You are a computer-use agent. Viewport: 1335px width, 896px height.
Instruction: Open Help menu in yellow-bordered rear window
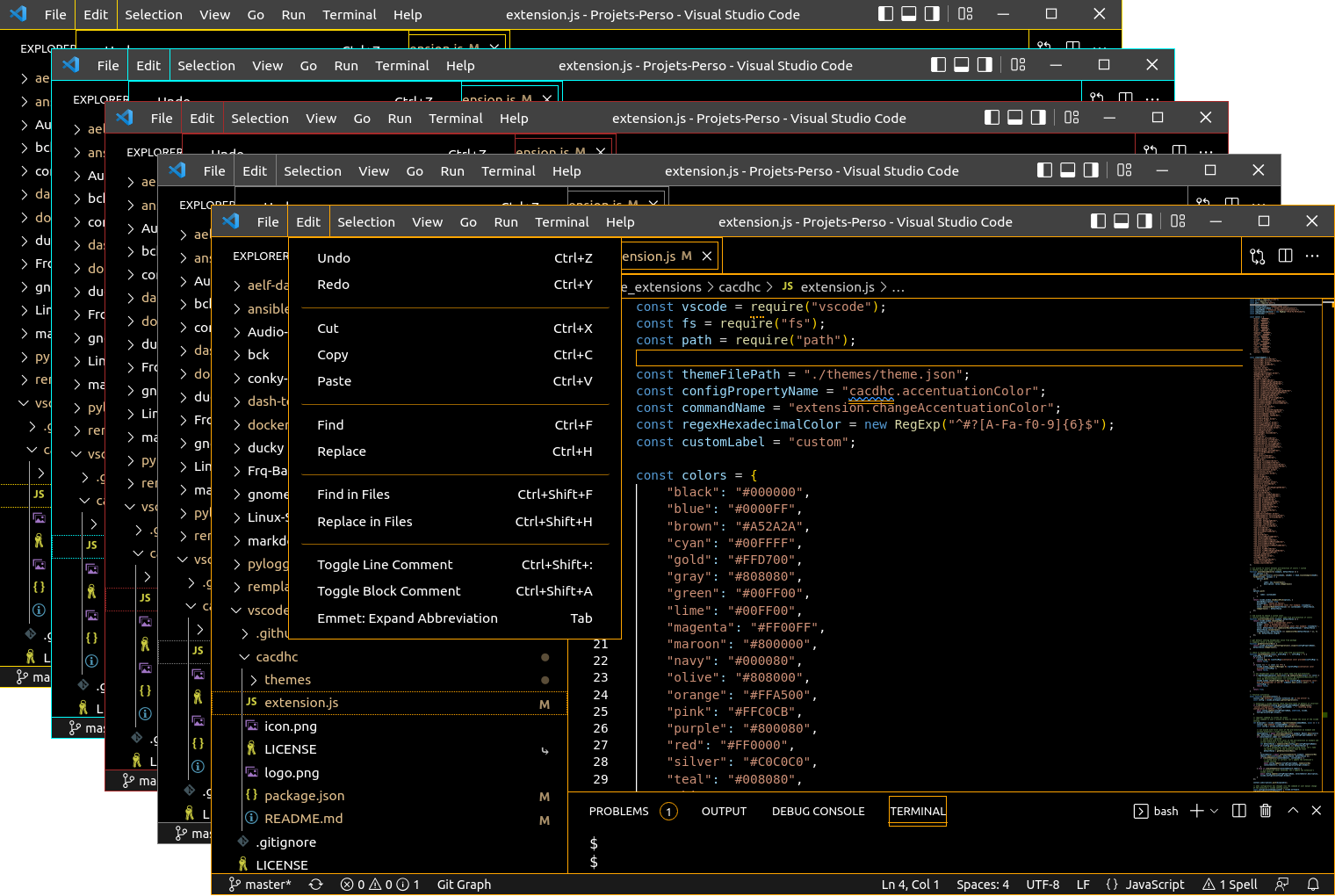408,14
